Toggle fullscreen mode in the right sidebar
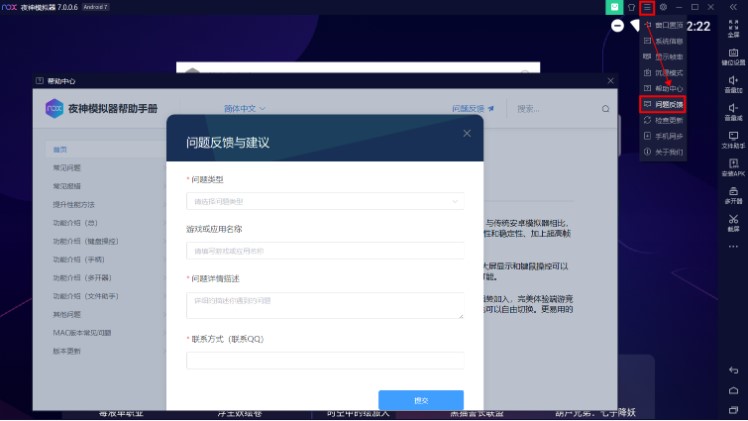 point(733,26)
